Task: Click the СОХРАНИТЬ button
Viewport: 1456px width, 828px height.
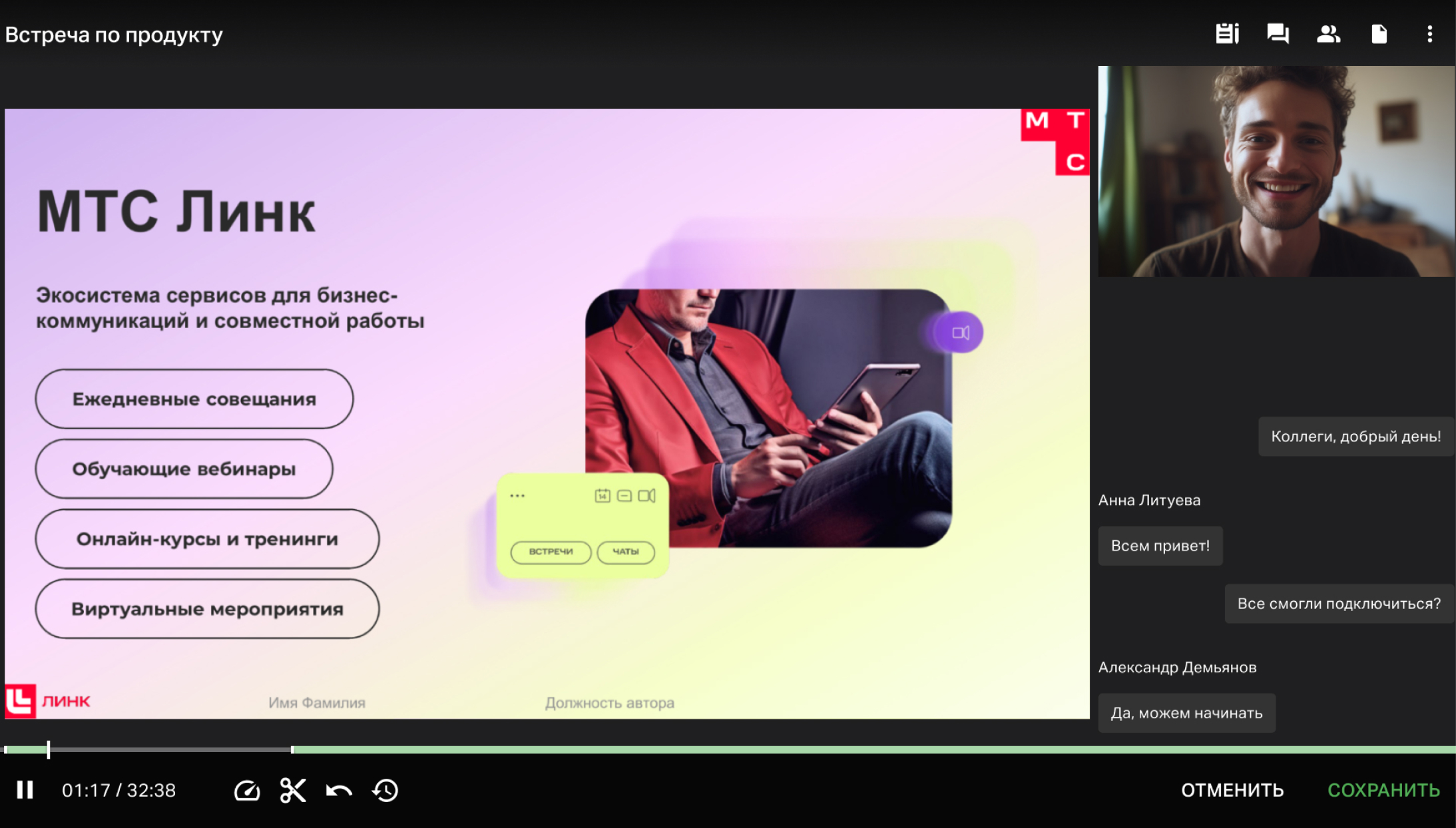Action: click(x=1383, y=790)
